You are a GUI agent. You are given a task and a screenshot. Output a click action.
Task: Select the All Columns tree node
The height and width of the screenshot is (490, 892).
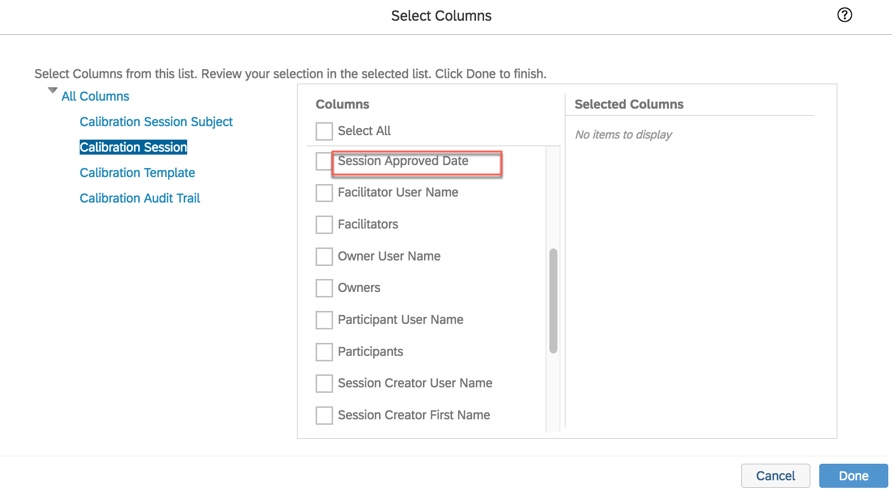[x=95, y=96]
